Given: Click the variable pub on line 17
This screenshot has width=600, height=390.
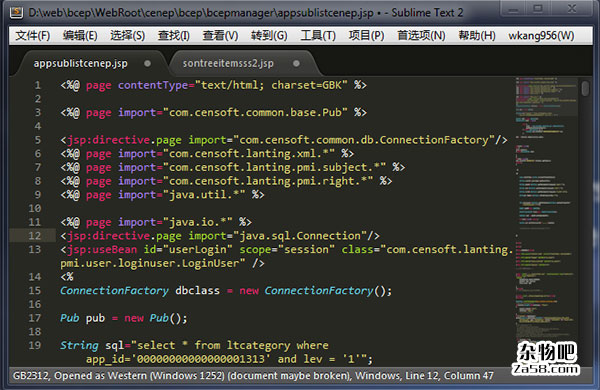Looking at the screenshot, I should click(95, 318).
